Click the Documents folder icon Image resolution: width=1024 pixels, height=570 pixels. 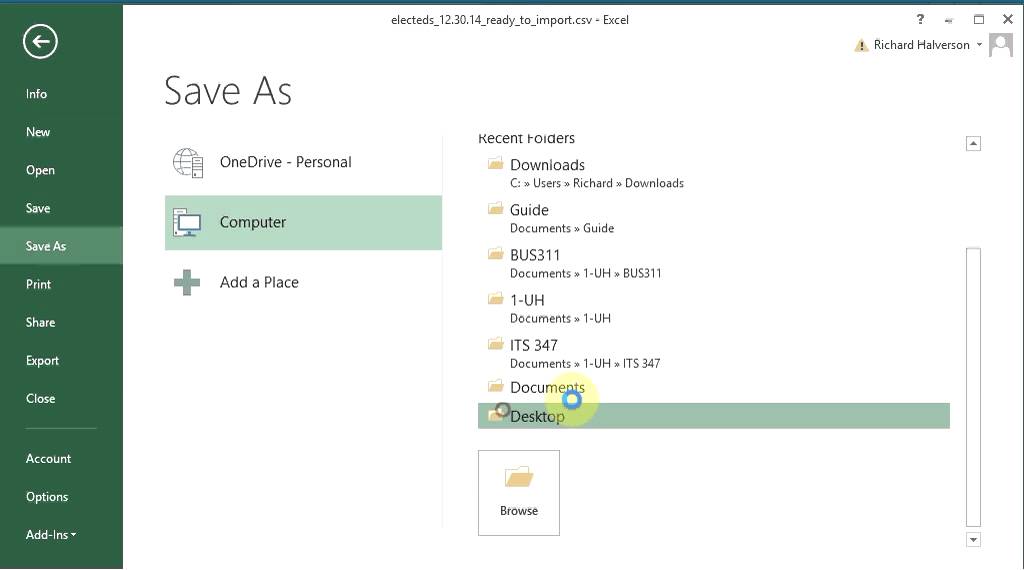point(496,386)
